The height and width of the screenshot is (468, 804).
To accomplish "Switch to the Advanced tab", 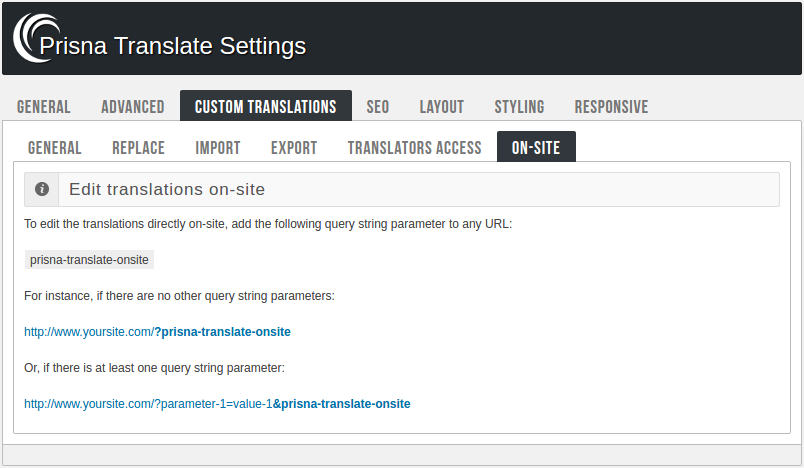I will point(133,107).
